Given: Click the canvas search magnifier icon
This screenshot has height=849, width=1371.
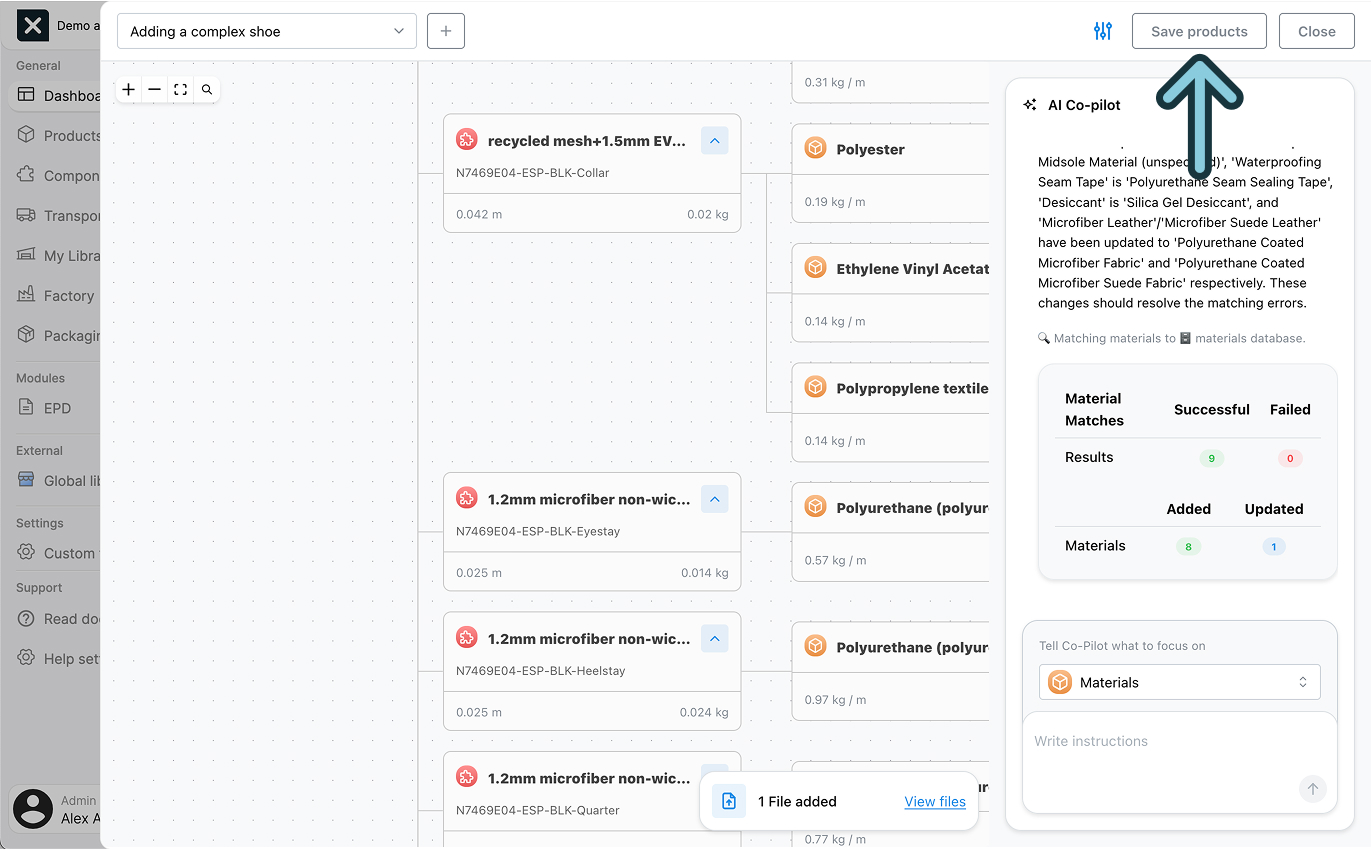Looking at the screenshot, I should 207,90.
